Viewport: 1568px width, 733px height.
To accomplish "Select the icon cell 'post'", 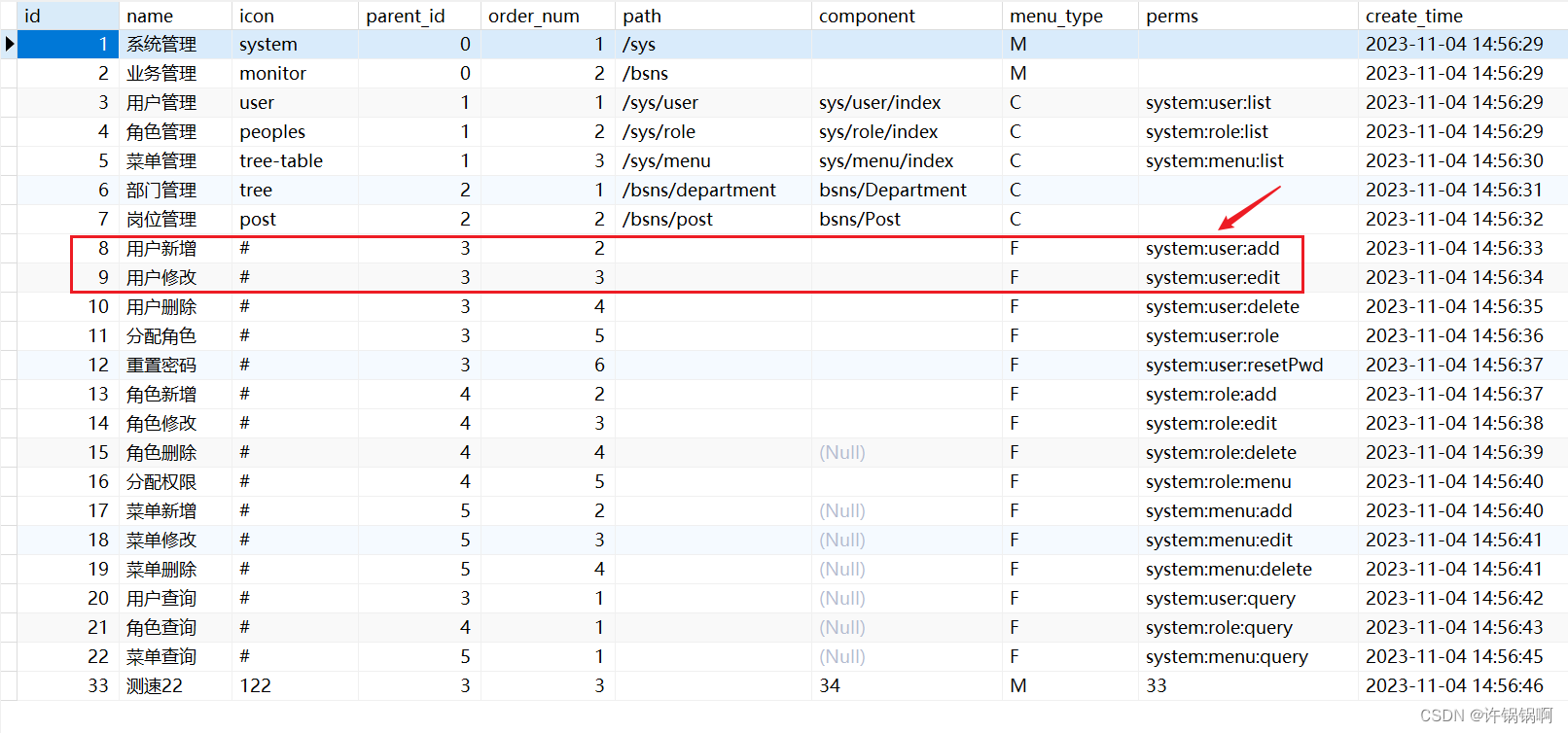I will 295,220.
